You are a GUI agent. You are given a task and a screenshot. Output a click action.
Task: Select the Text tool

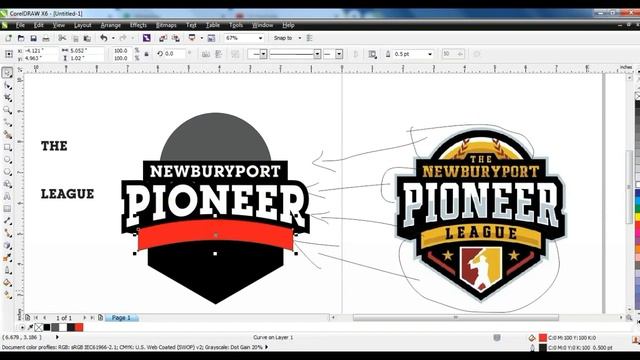click(x=7, y=196)
